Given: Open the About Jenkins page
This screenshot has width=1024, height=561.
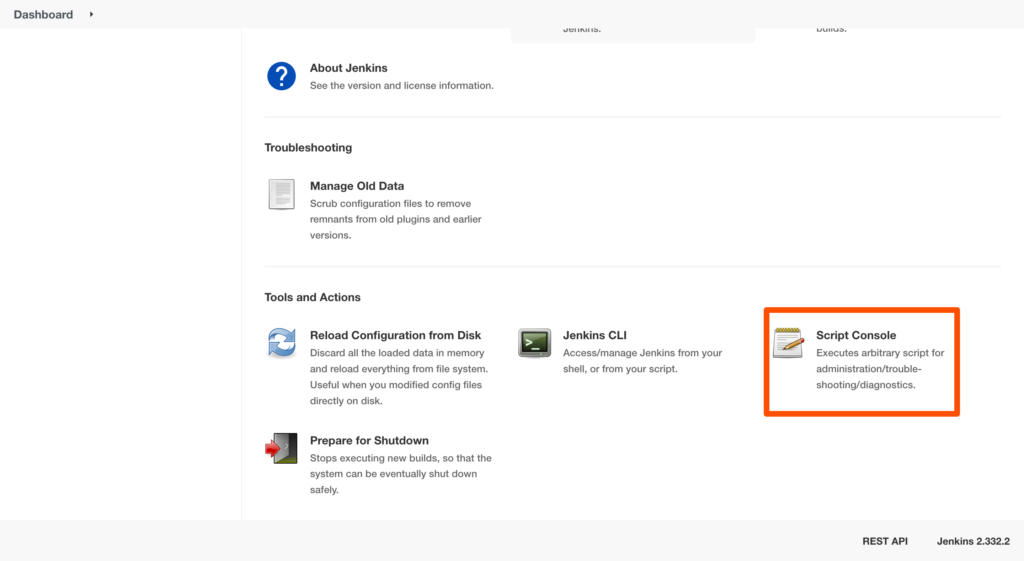Looking at the screenshot, I should point(348,68).
